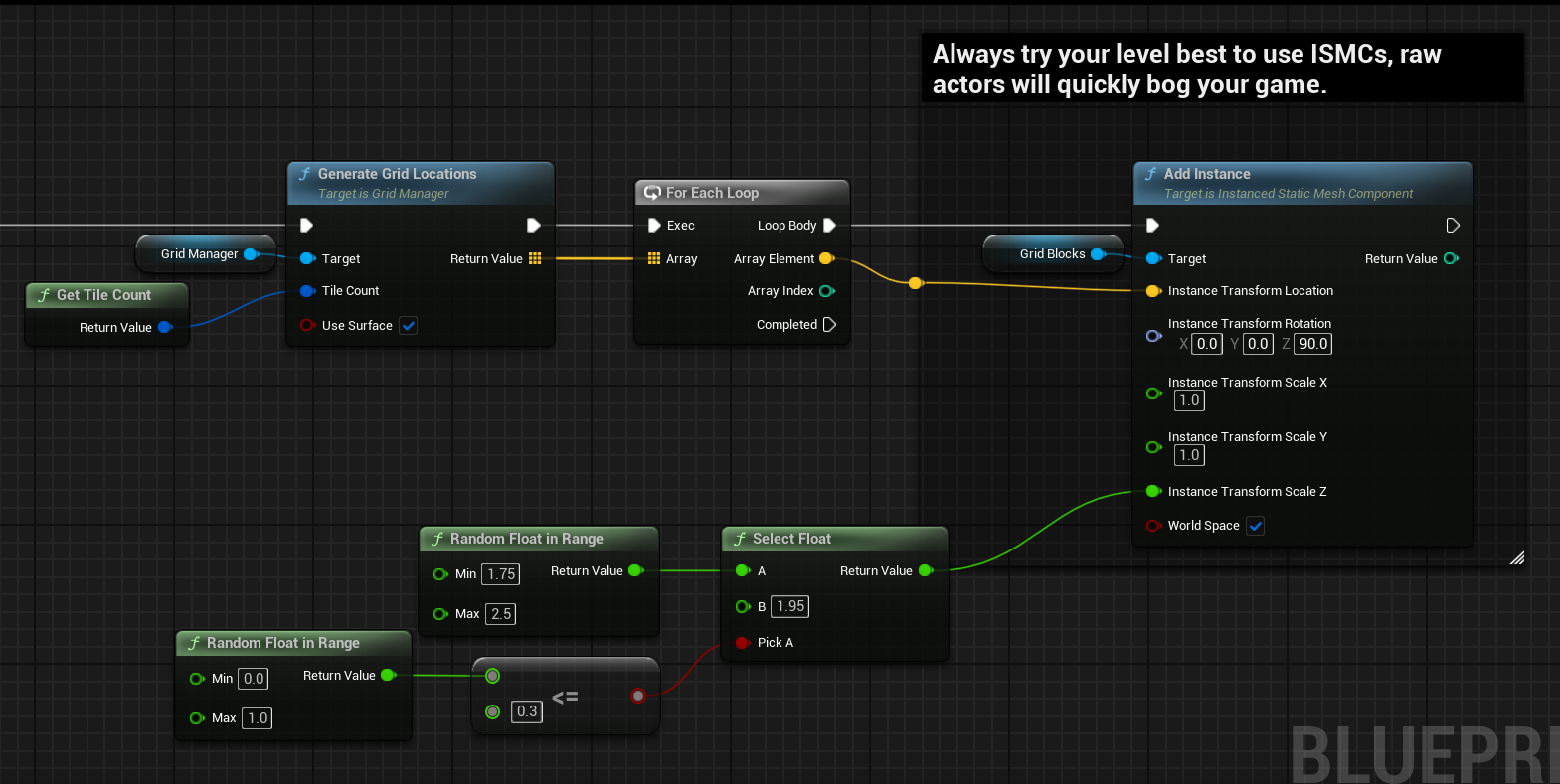The image size is (1560, 784).
Task: Click the Array Index output pin
Action: (x=826, y=291)
